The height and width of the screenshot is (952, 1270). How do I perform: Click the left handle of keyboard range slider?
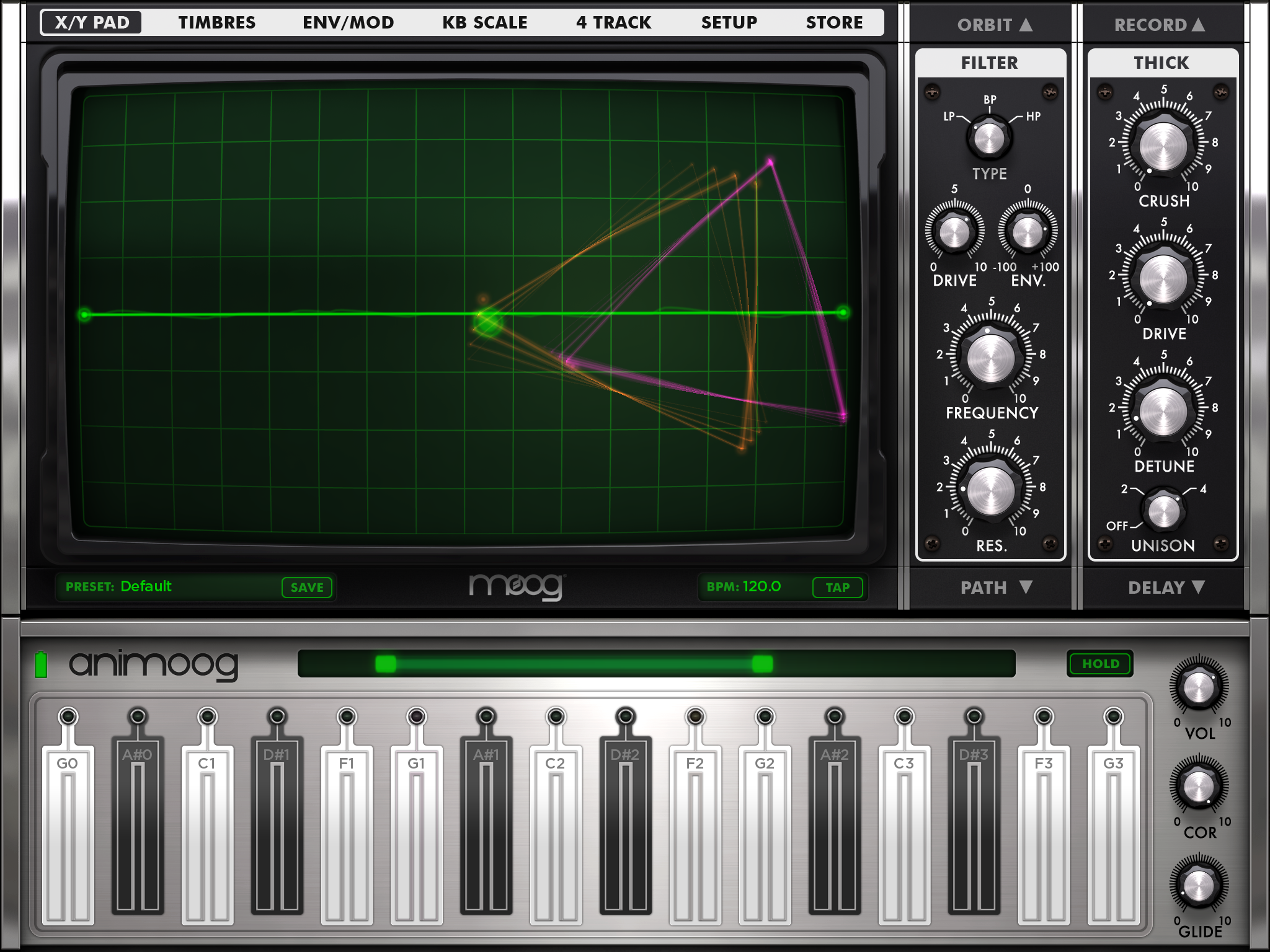tap(386, 664)
